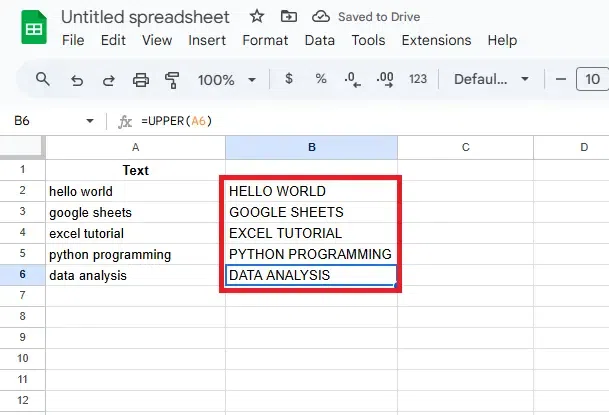Screen dimensions: 609x415
Task: Click the Google Sheets home logo
Action: pyautogui.click(x=32, y=29)
